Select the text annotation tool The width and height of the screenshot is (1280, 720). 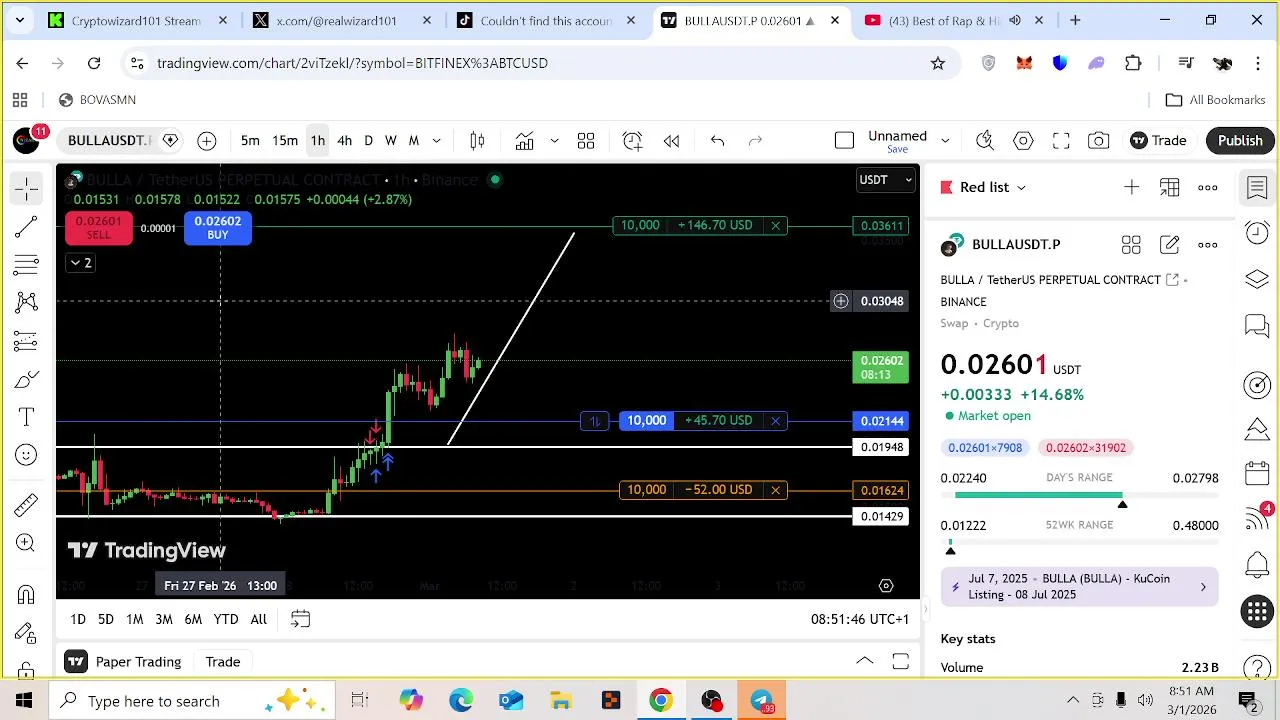click(x=27, y=417)
